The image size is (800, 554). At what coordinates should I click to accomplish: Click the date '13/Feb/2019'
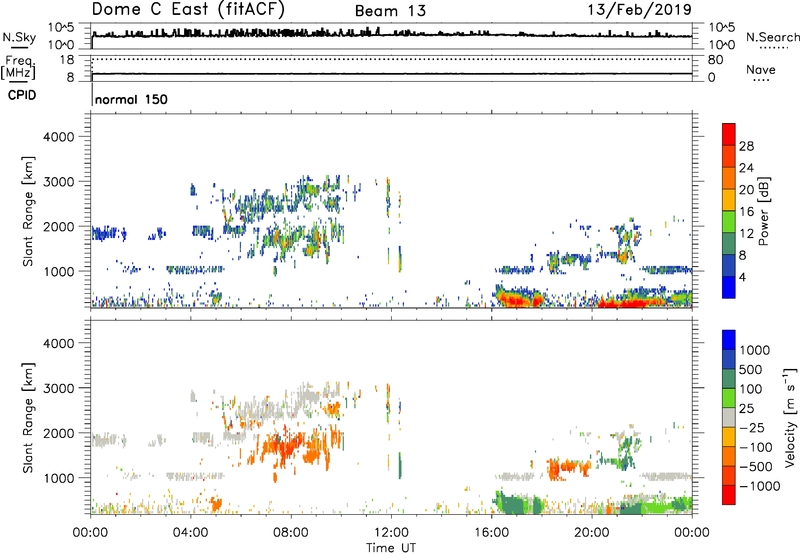pos(639,10)
